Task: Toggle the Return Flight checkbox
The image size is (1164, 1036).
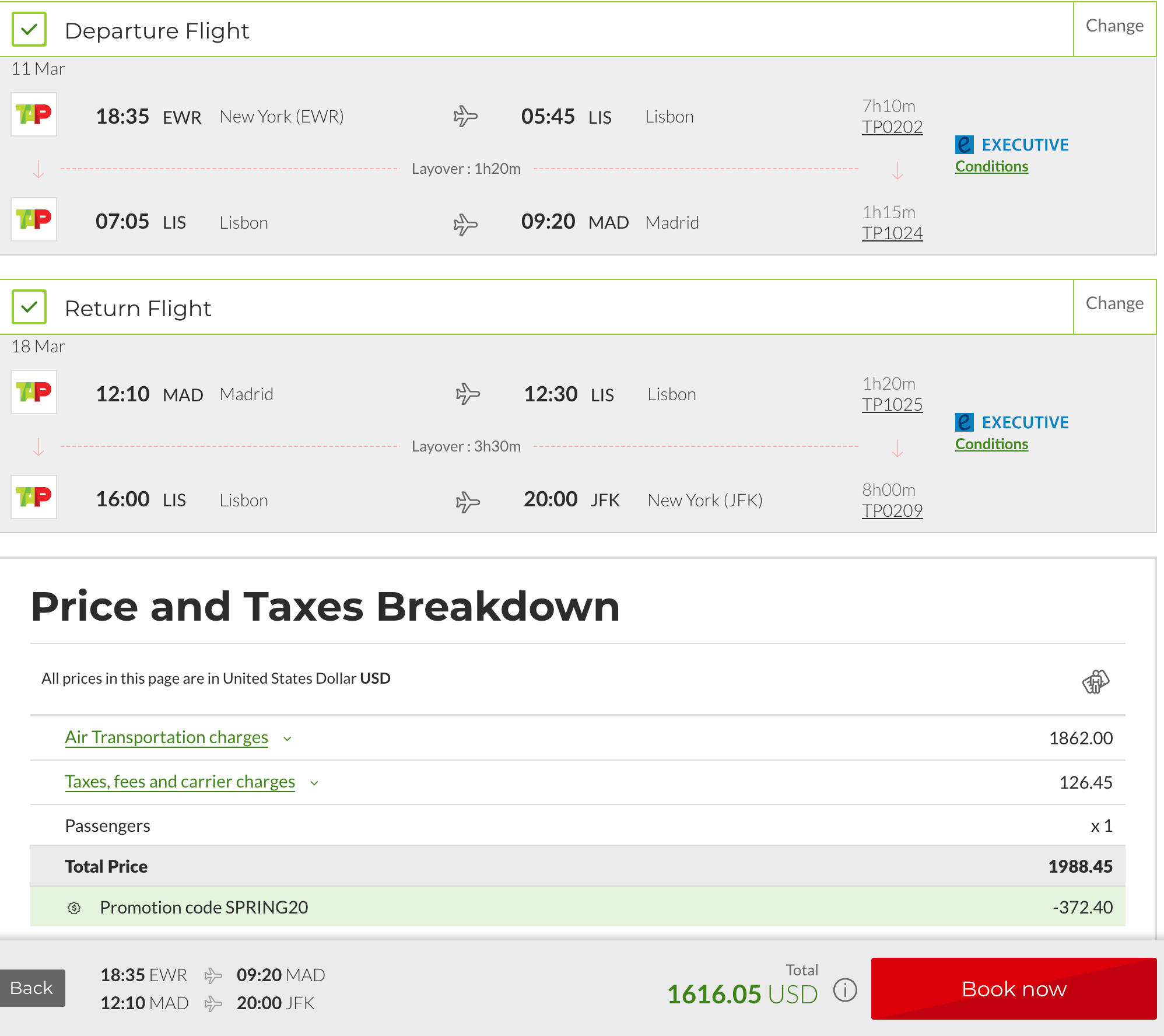Action: [29, 307]
